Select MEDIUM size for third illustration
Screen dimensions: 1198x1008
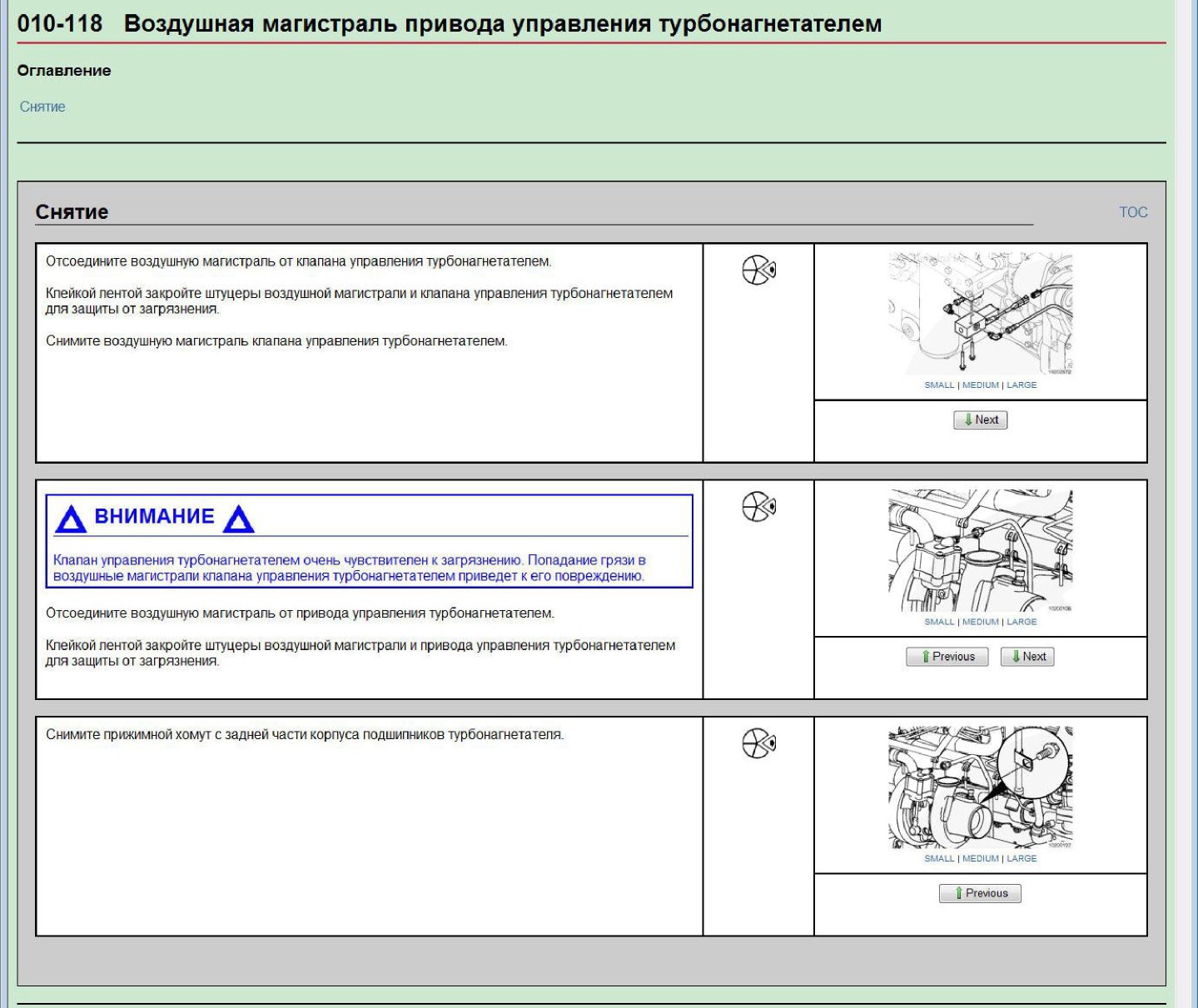[x=981, y=858]
